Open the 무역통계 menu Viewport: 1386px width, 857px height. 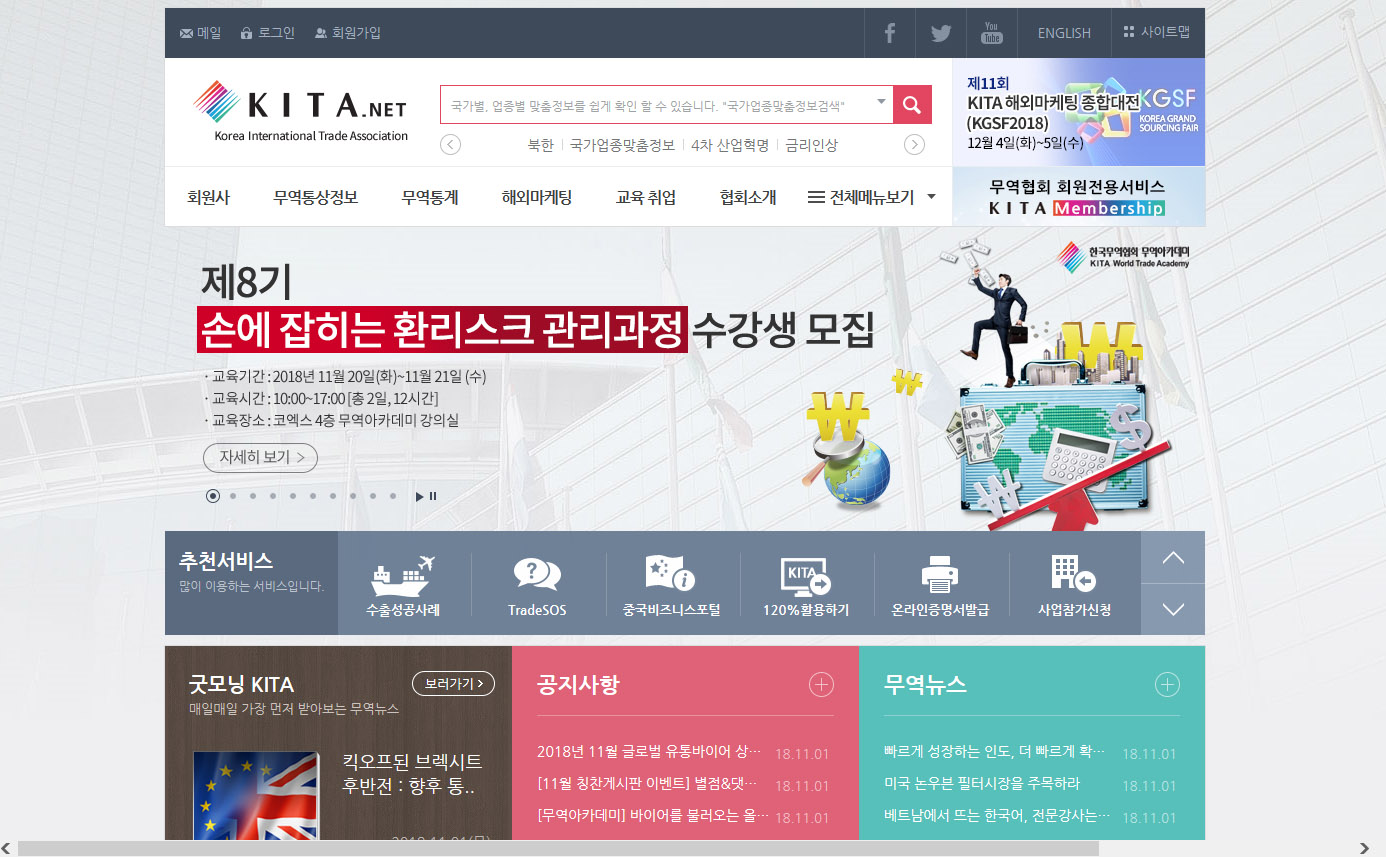pyautogui.click(x=430, y=197)
